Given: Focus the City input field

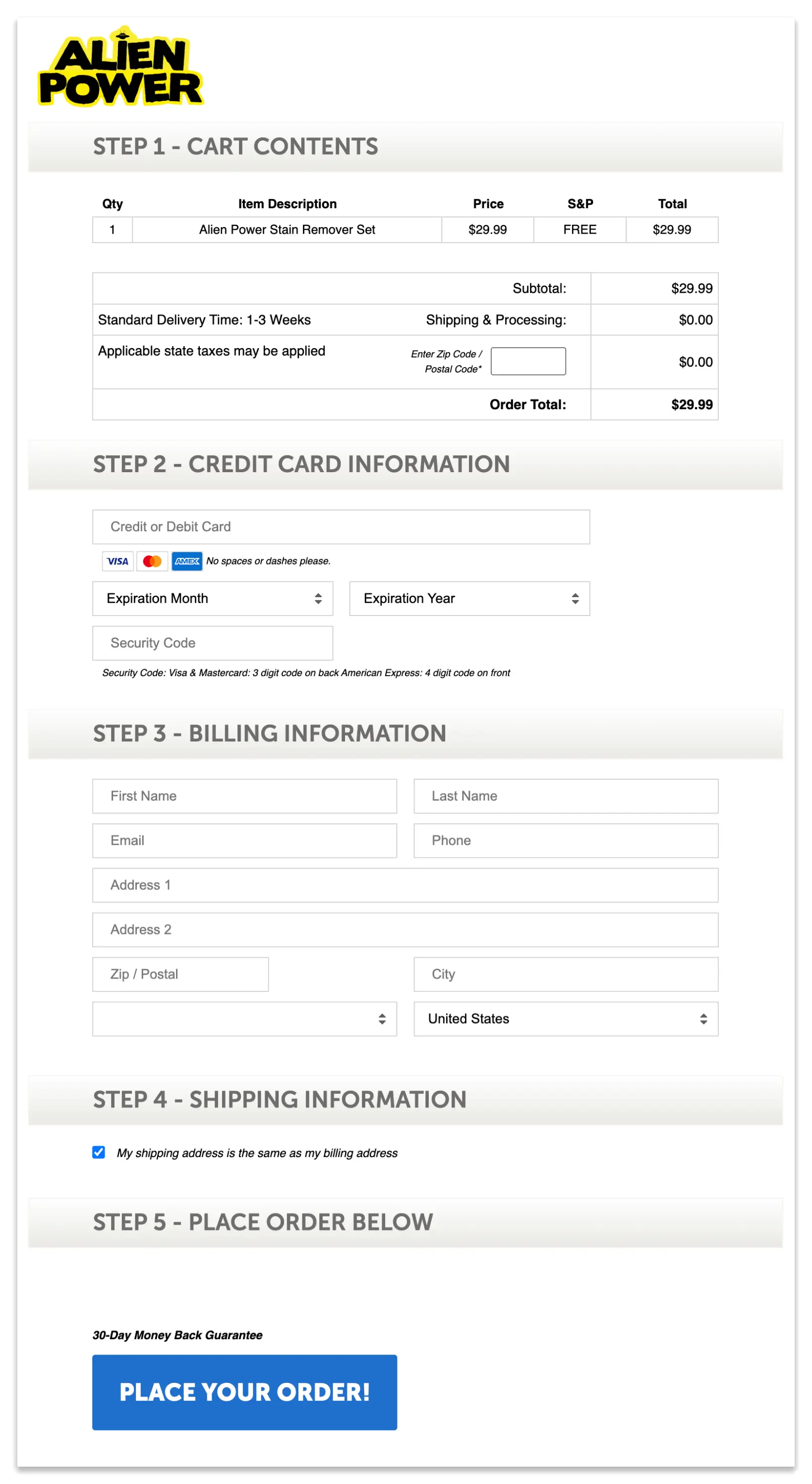Looking at the screenshot, I should [566, 974].
